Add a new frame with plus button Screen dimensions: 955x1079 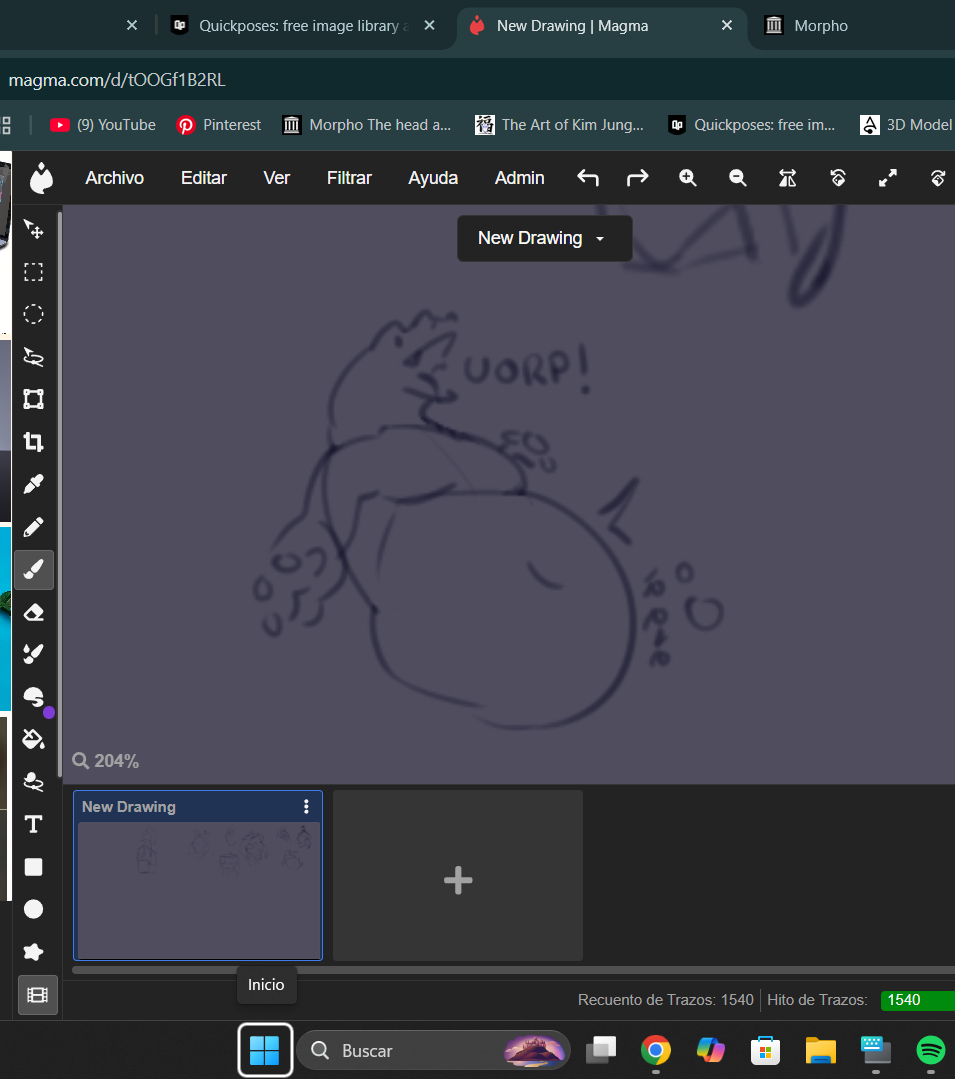tap(458, 880)
